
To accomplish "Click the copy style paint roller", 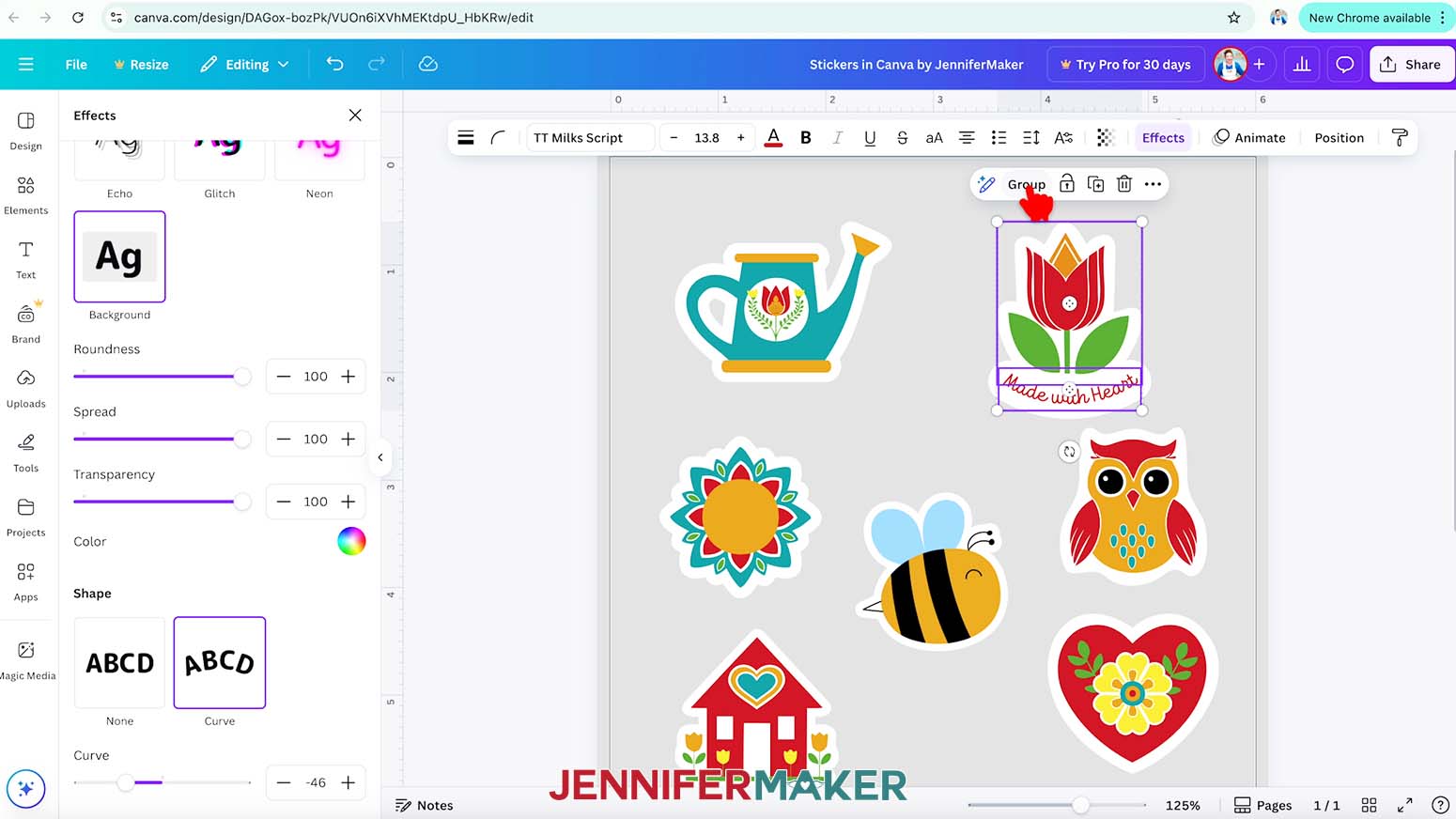I will (1400, 138).
